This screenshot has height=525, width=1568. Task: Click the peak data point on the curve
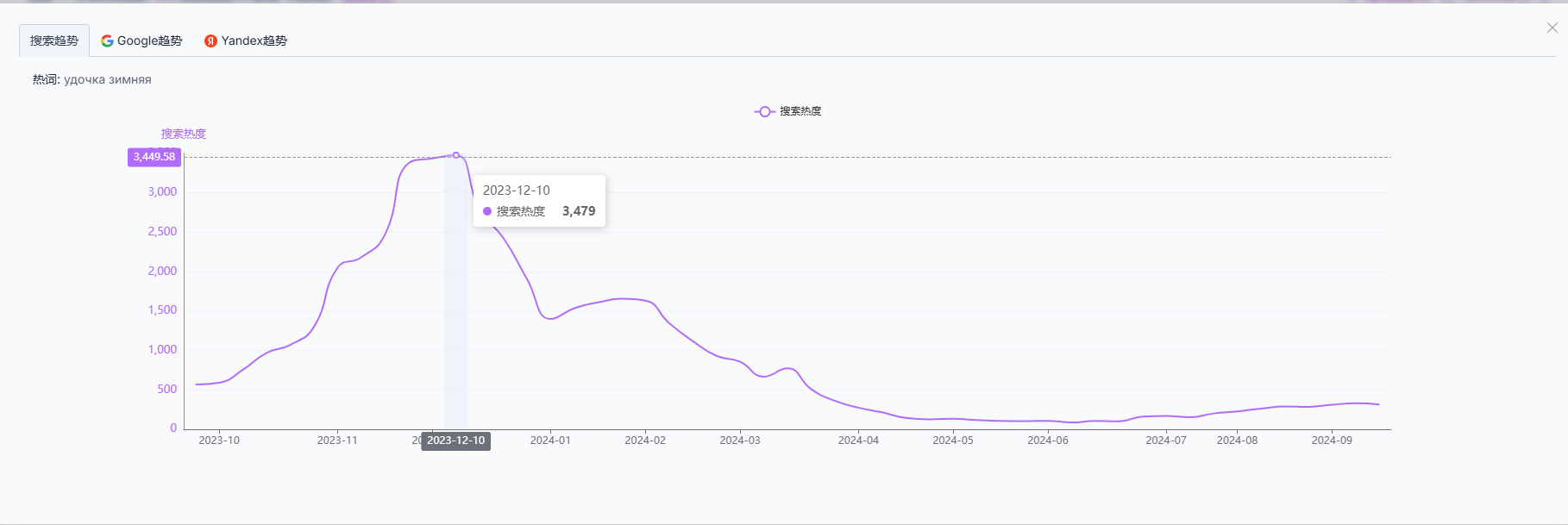click(x=456, y=155)
